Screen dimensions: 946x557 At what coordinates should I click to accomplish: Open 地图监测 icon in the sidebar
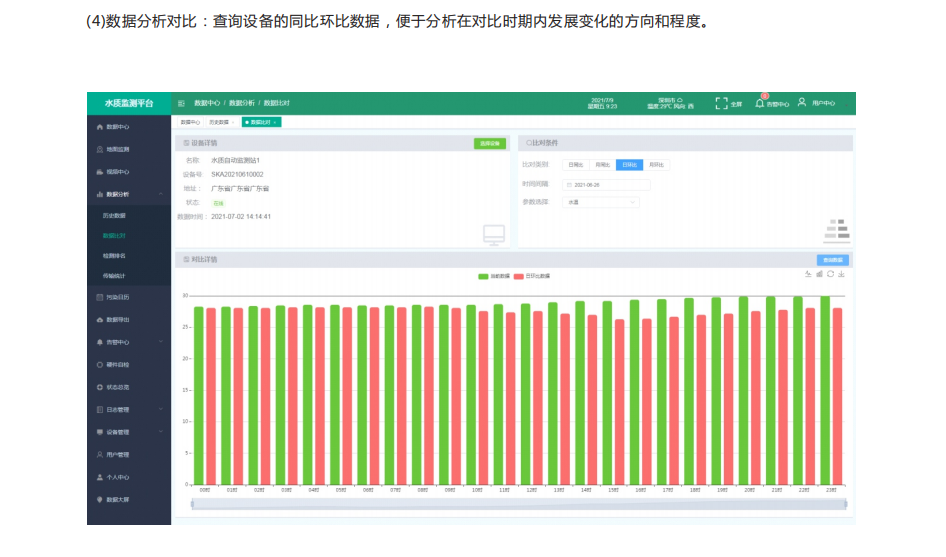(x=100, y=150)
